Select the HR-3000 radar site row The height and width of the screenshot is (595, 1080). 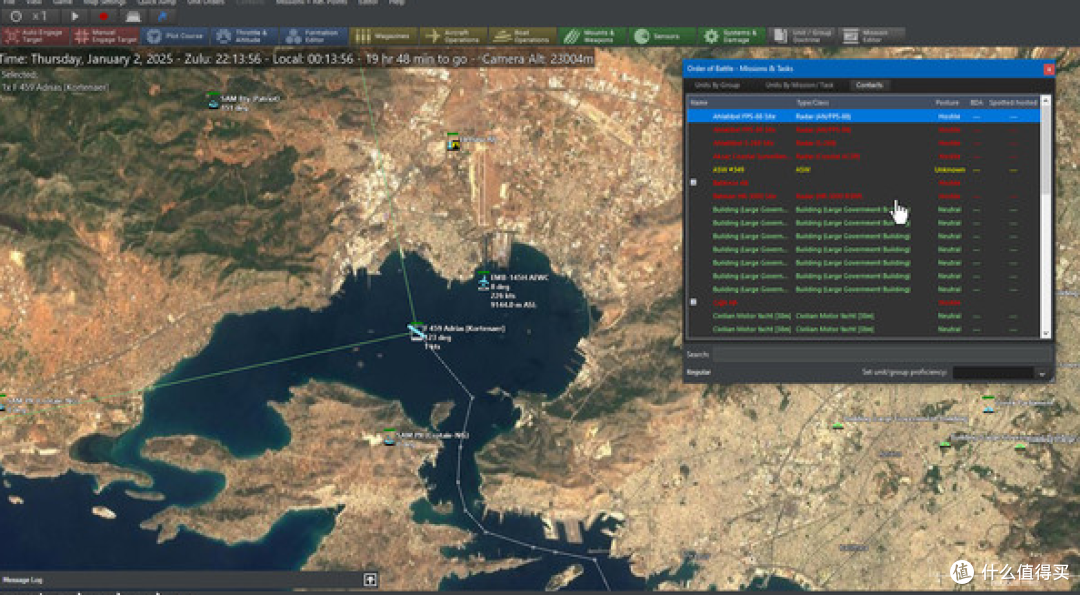click(864, 196)
